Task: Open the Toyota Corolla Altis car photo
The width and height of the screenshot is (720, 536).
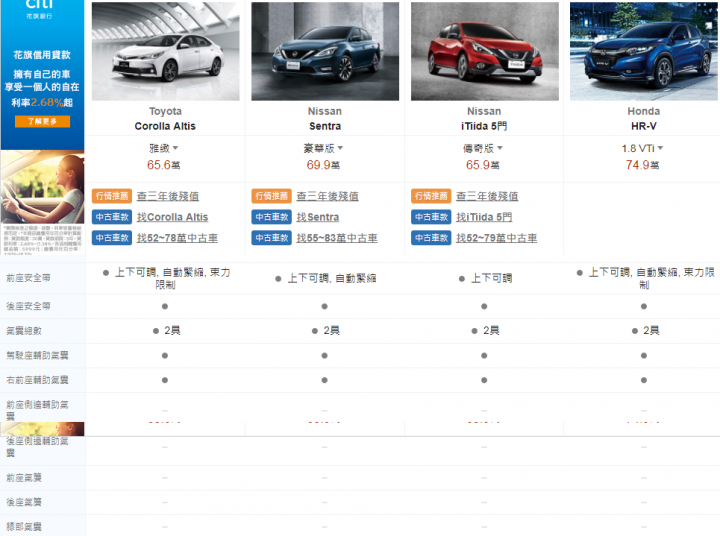Action: tap(165, 51)
